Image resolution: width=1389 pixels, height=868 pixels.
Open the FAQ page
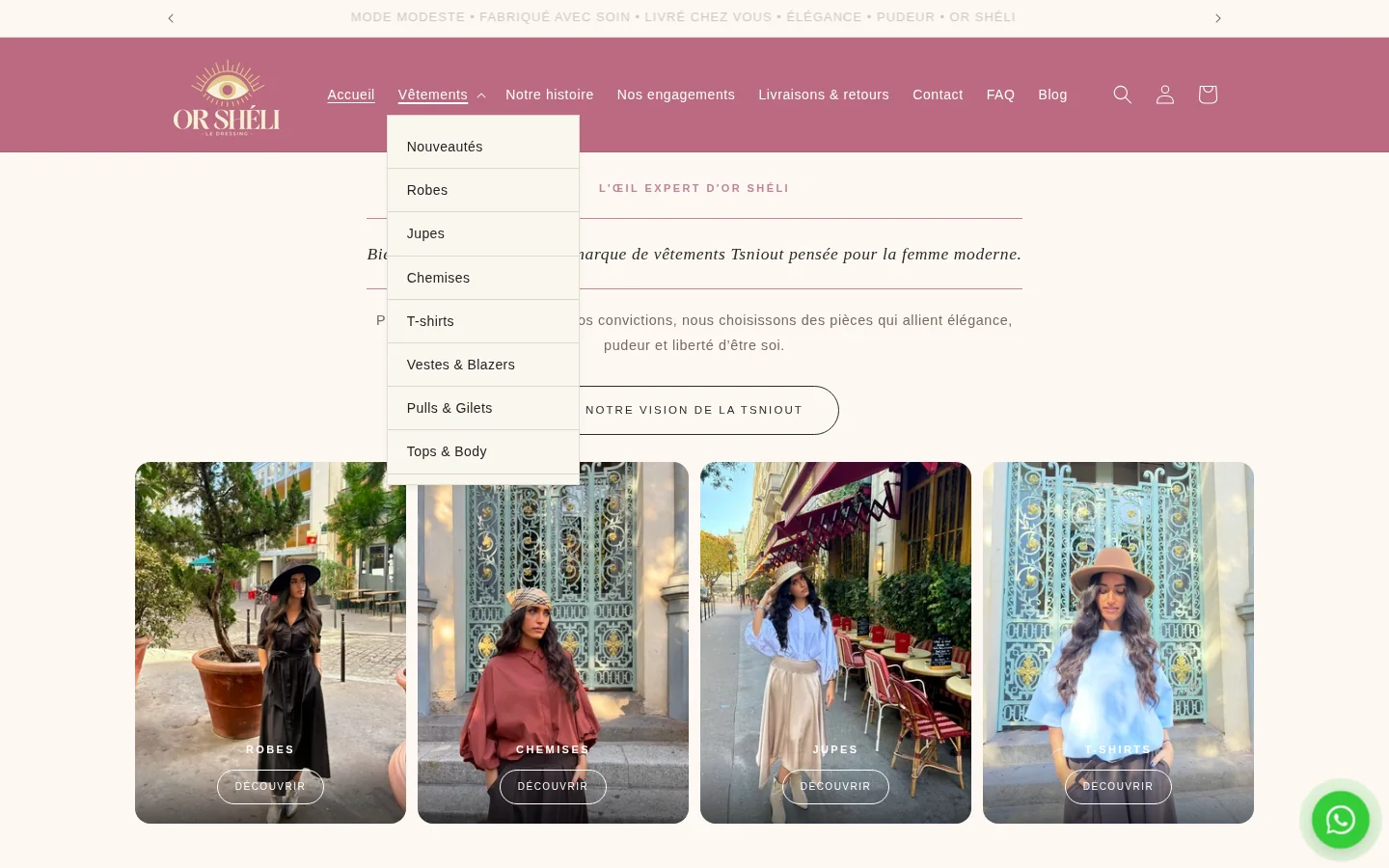click(1000, 95)
